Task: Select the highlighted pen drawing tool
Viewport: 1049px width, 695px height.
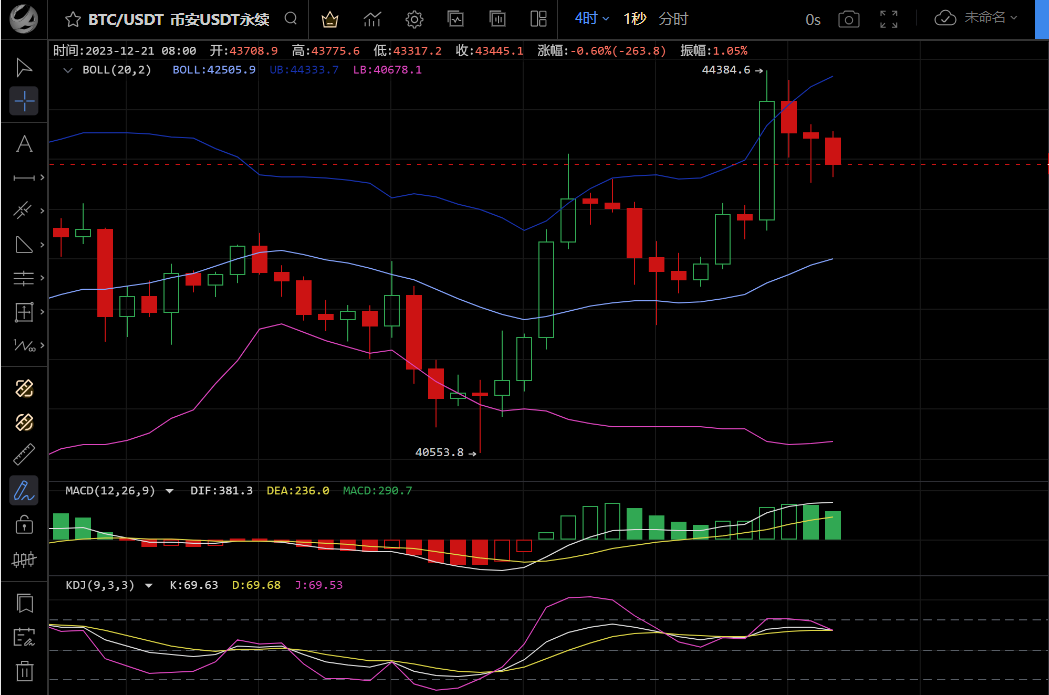Action: click(24, 491)
